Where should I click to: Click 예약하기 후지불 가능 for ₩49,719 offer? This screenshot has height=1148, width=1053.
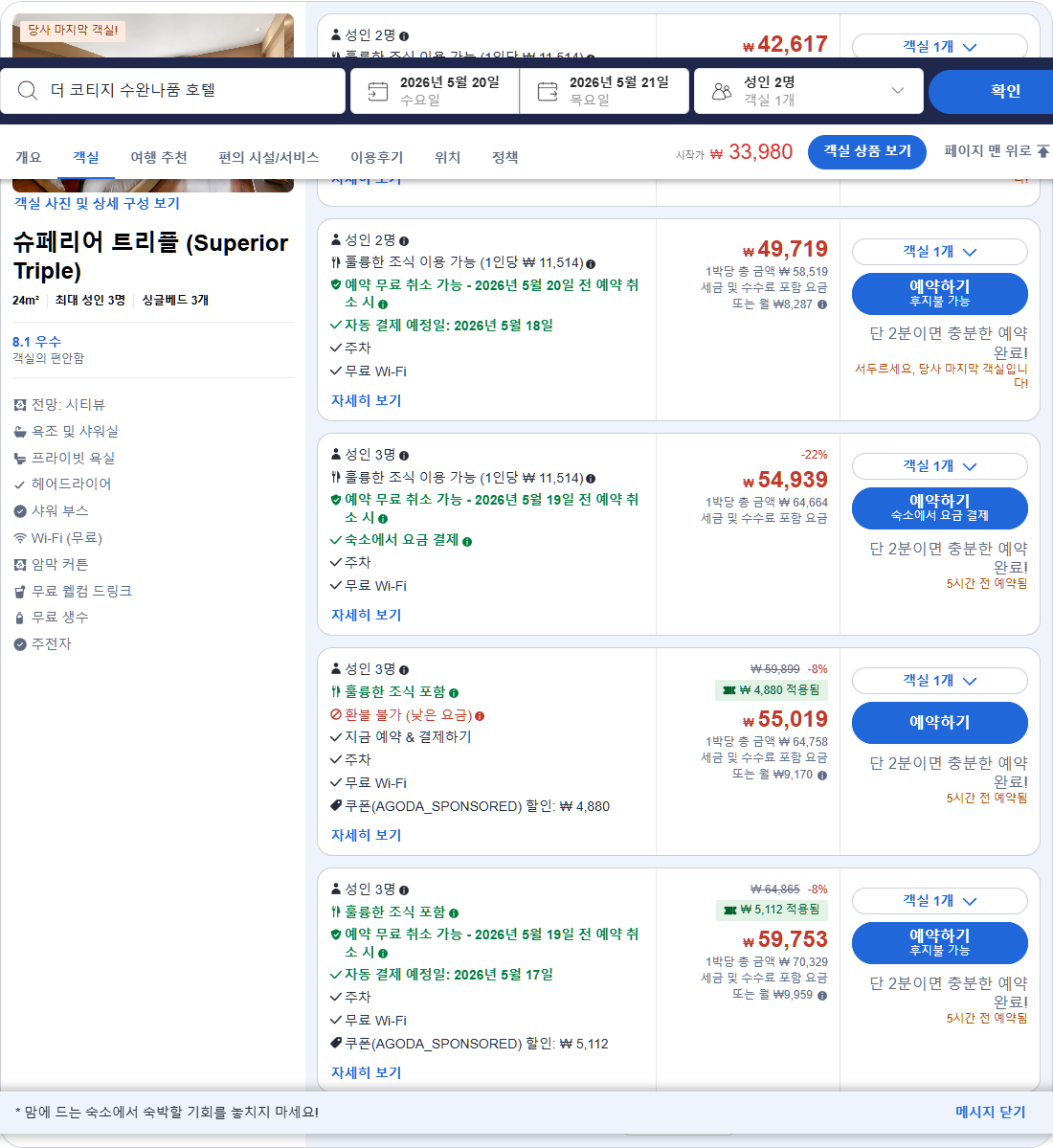click(940, 294)
